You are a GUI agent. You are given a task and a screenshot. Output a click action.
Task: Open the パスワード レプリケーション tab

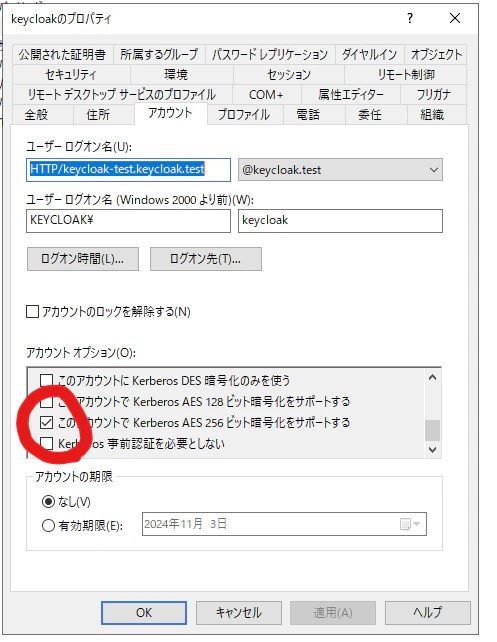[270, 54]
